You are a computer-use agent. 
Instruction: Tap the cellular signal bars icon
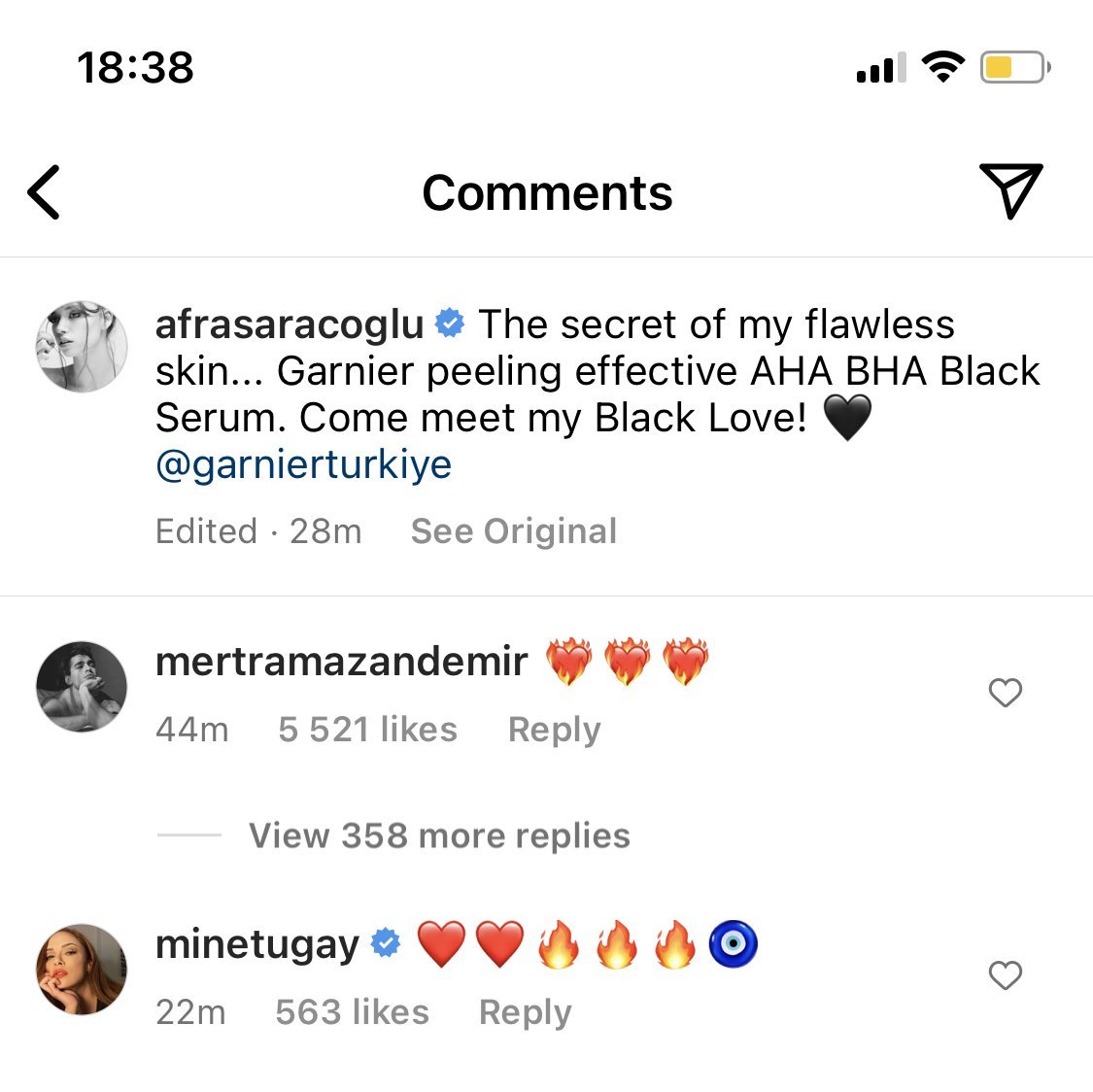pyautogui.click(x=880, y=68)
